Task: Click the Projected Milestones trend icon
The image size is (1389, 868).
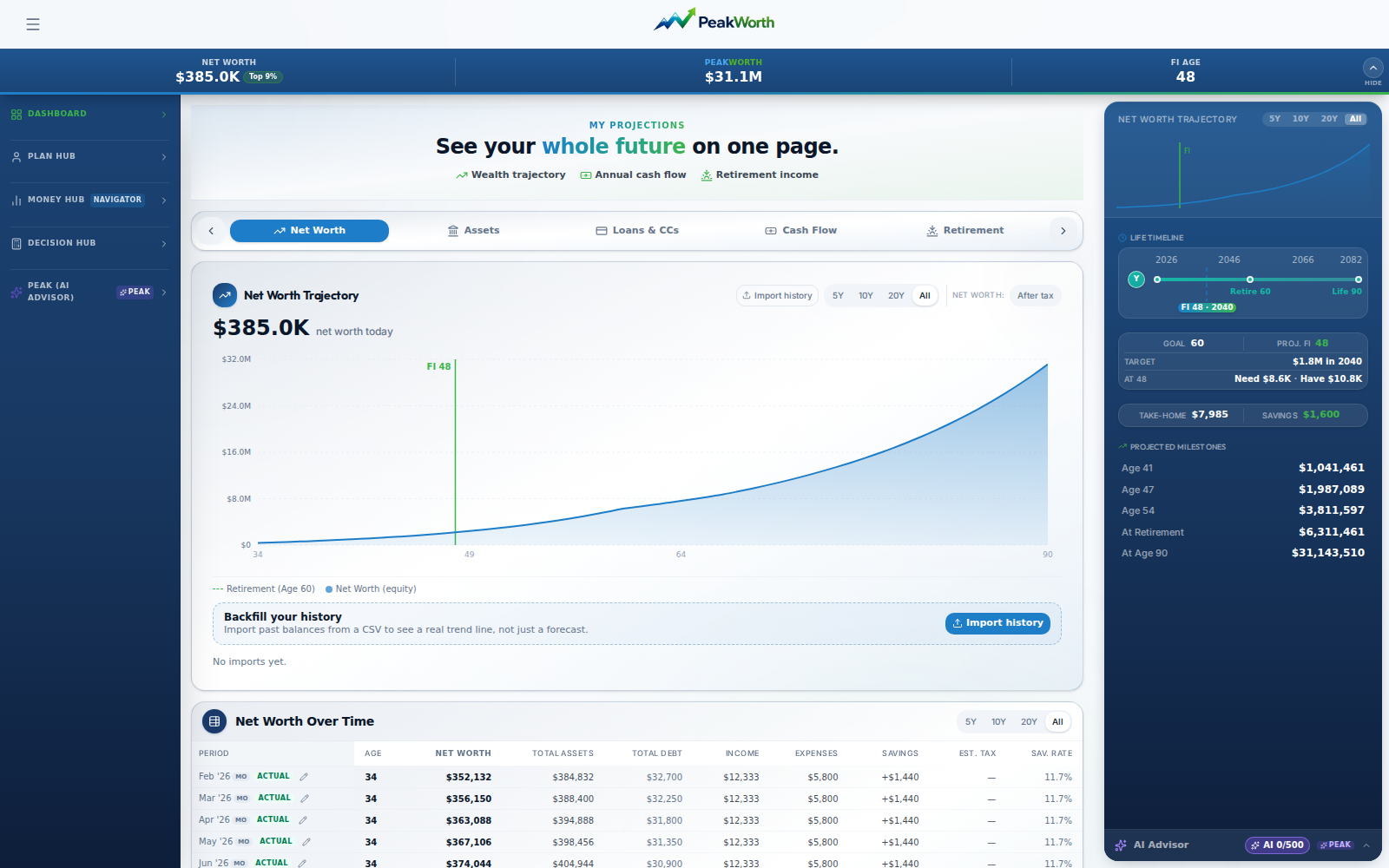Action: pyautogui.click(x=1122, y=447)
